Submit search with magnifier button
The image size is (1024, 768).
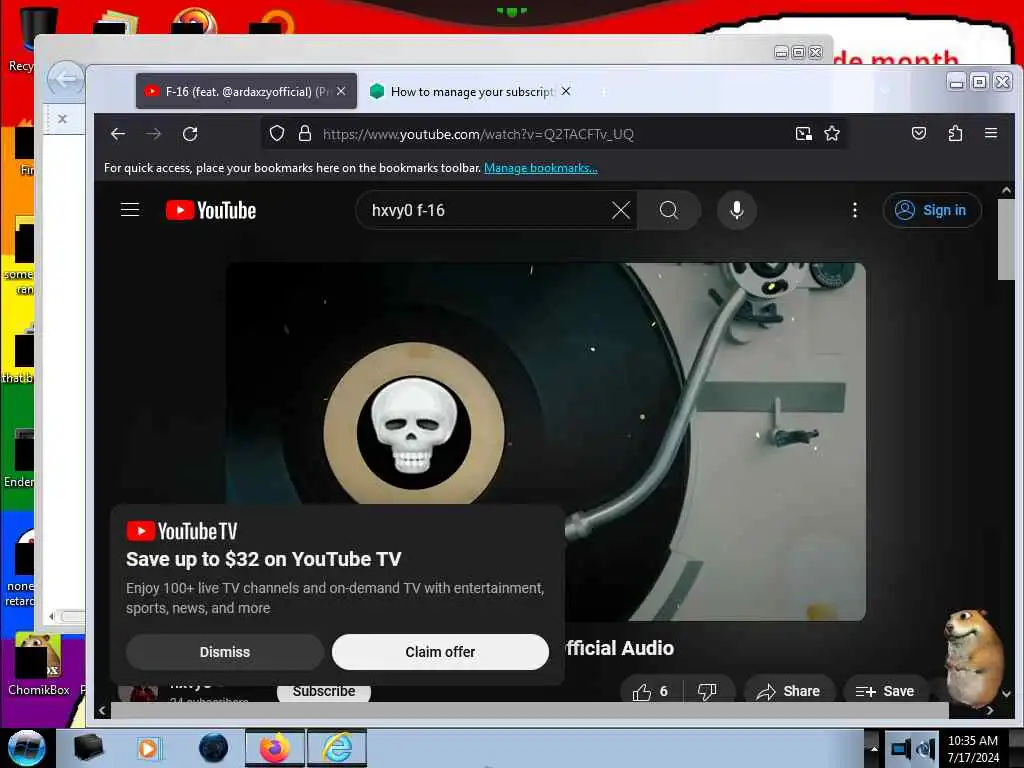(669, 210)
